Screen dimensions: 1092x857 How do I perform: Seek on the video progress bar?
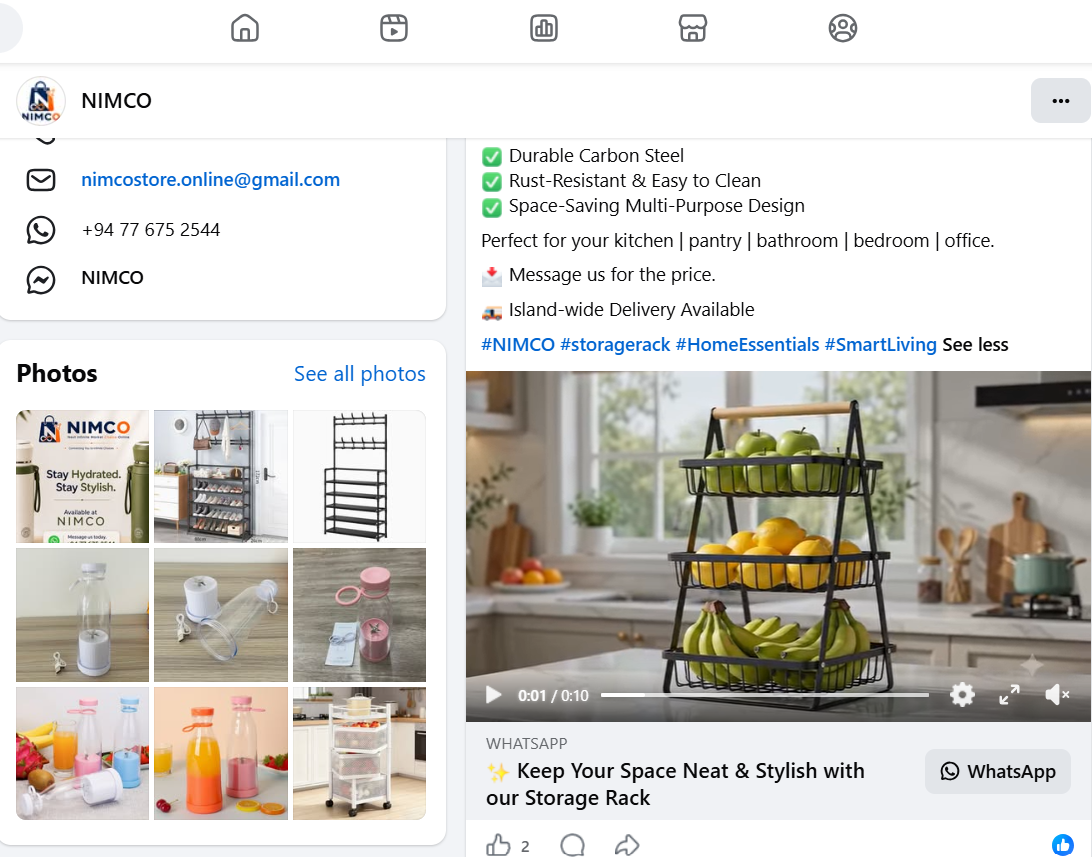click(x=765, y=695)
